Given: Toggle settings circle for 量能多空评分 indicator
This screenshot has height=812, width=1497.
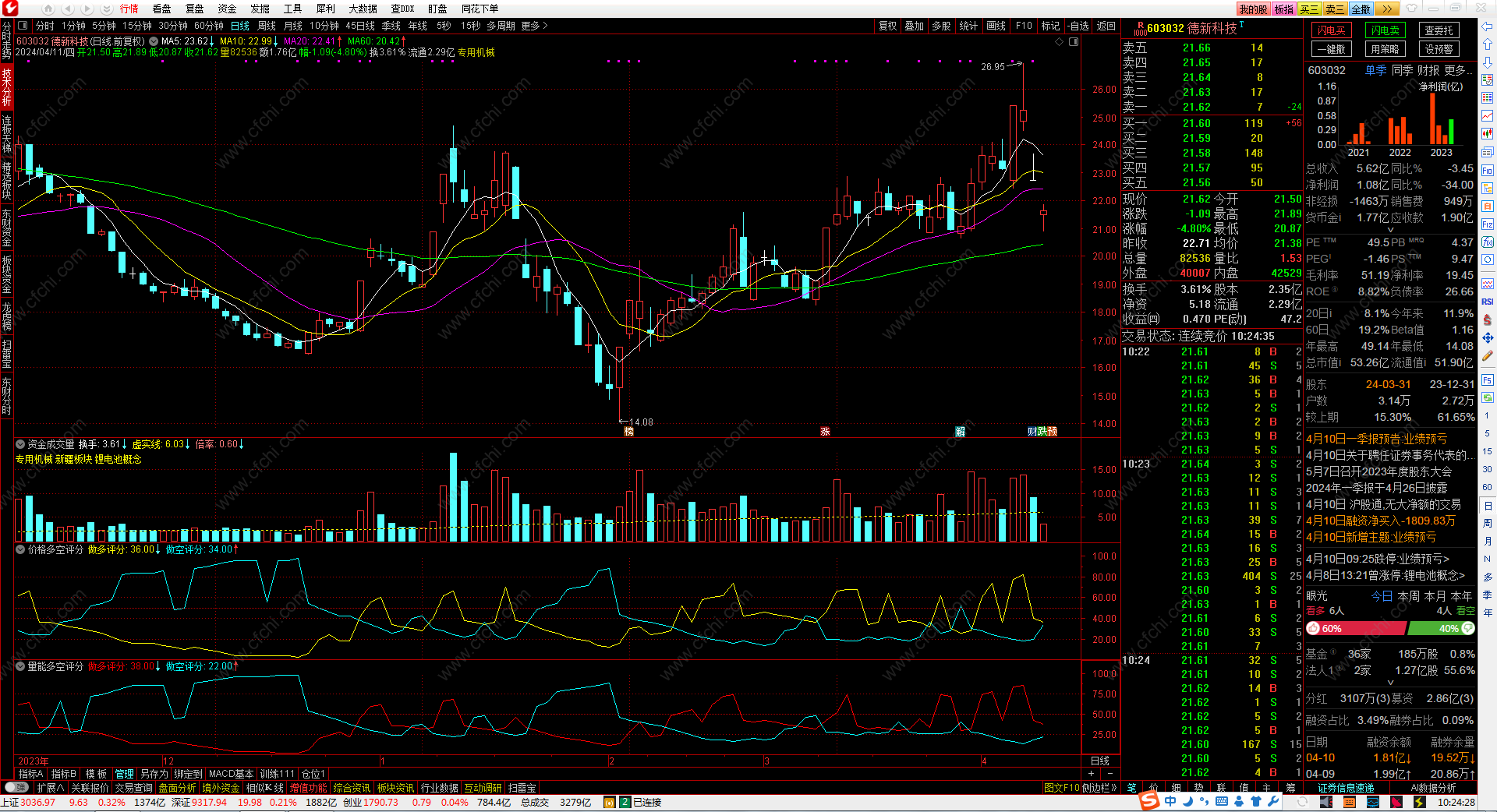Looking at the screenshot, I should click(20, 666).
